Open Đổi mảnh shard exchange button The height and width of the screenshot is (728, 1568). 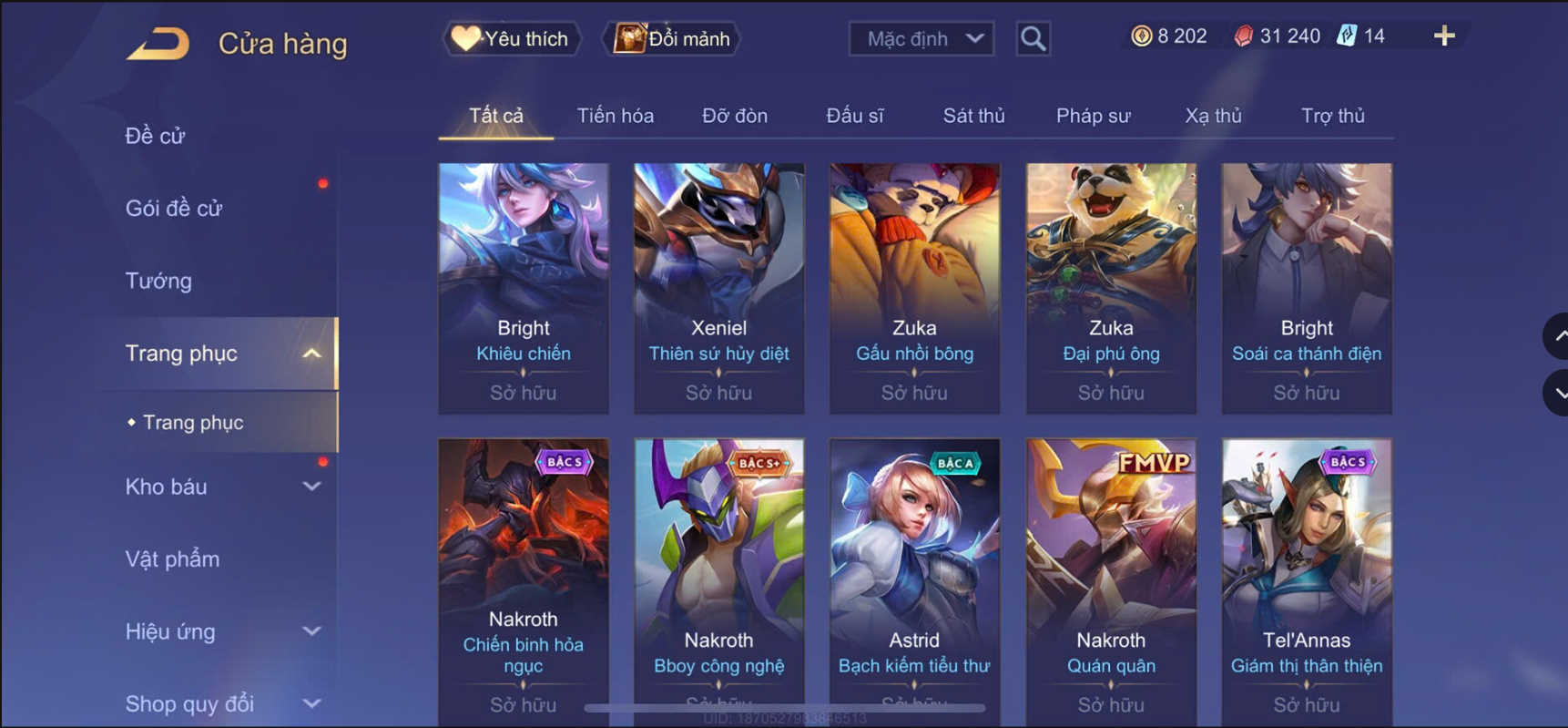point(672,38)
